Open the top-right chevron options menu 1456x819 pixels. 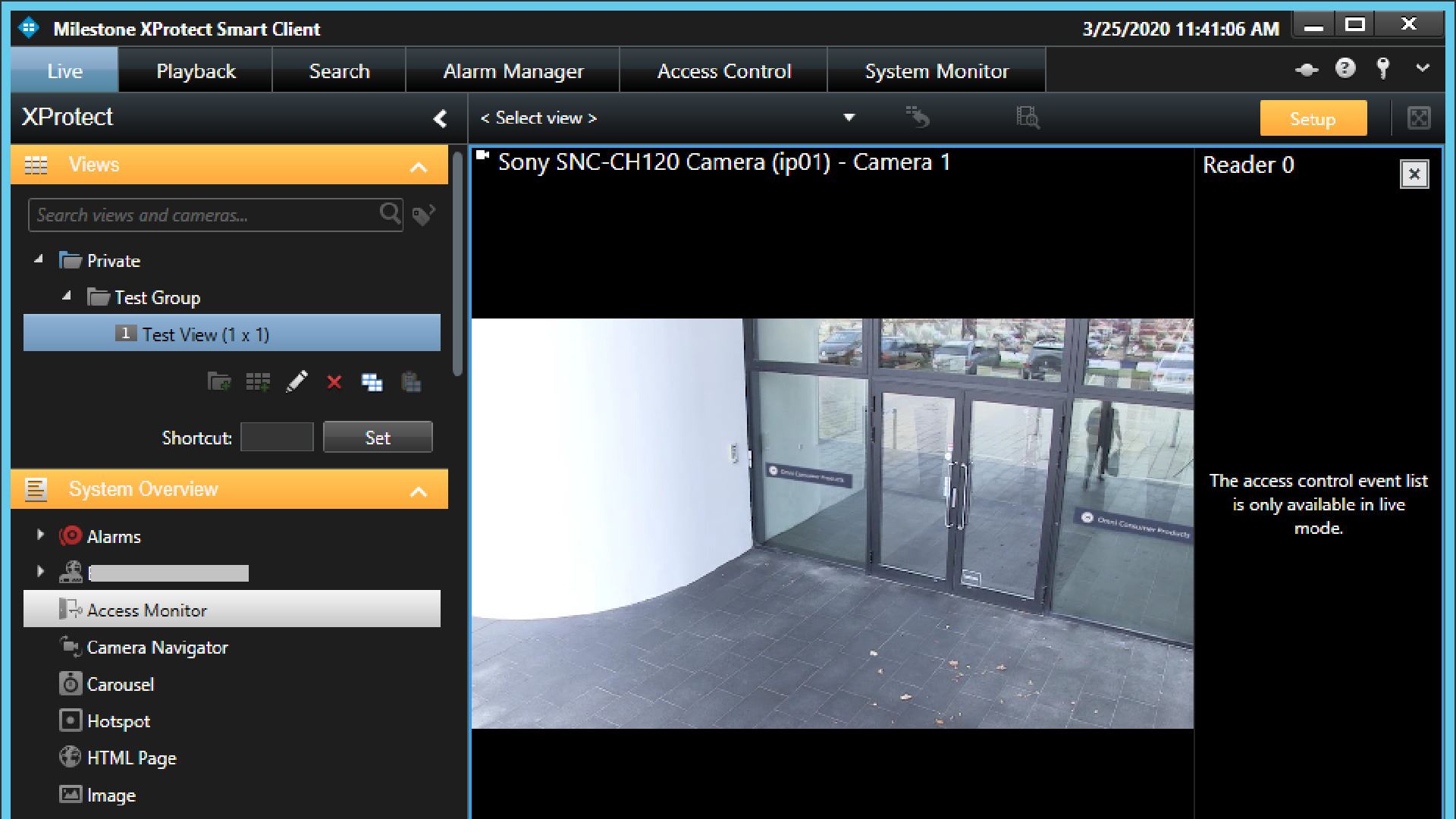point(1423,68)
